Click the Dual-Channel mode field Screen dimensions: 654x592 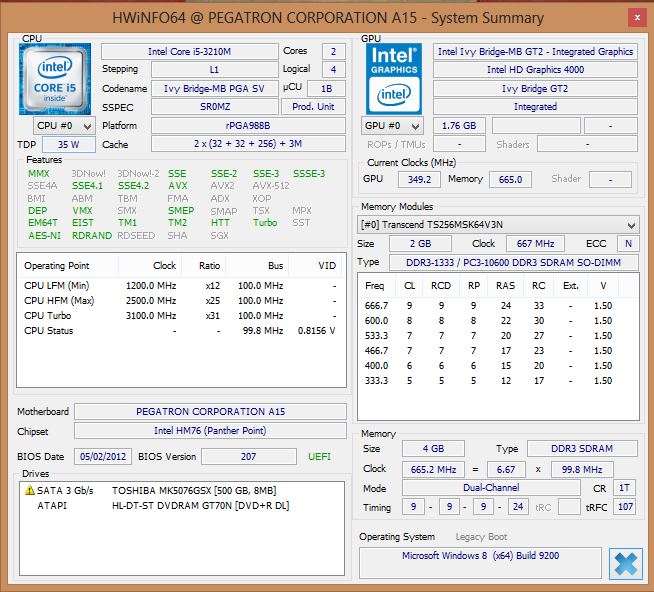tap(491, 488)
